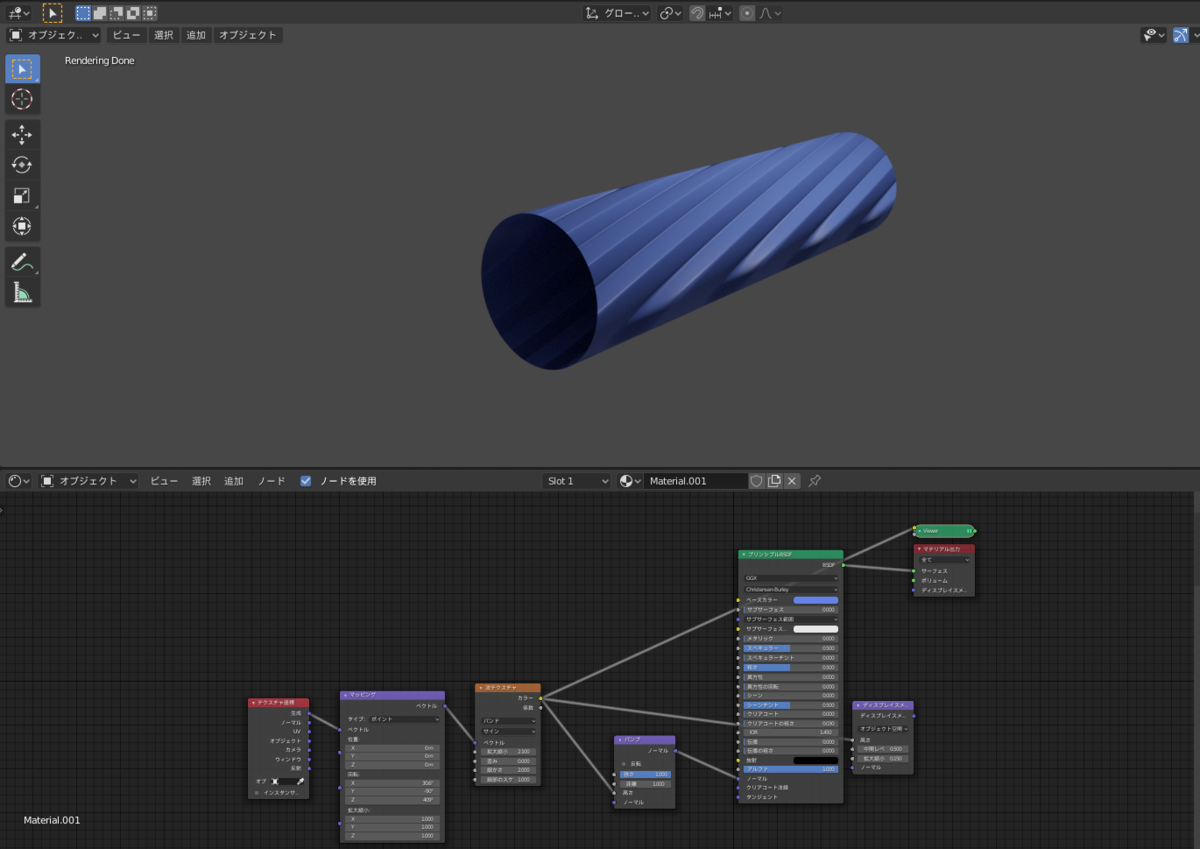Open wave texture バンド type dropdown
Image resolution: width=1200 pixels, height=849 pixels.
point(508,720)
